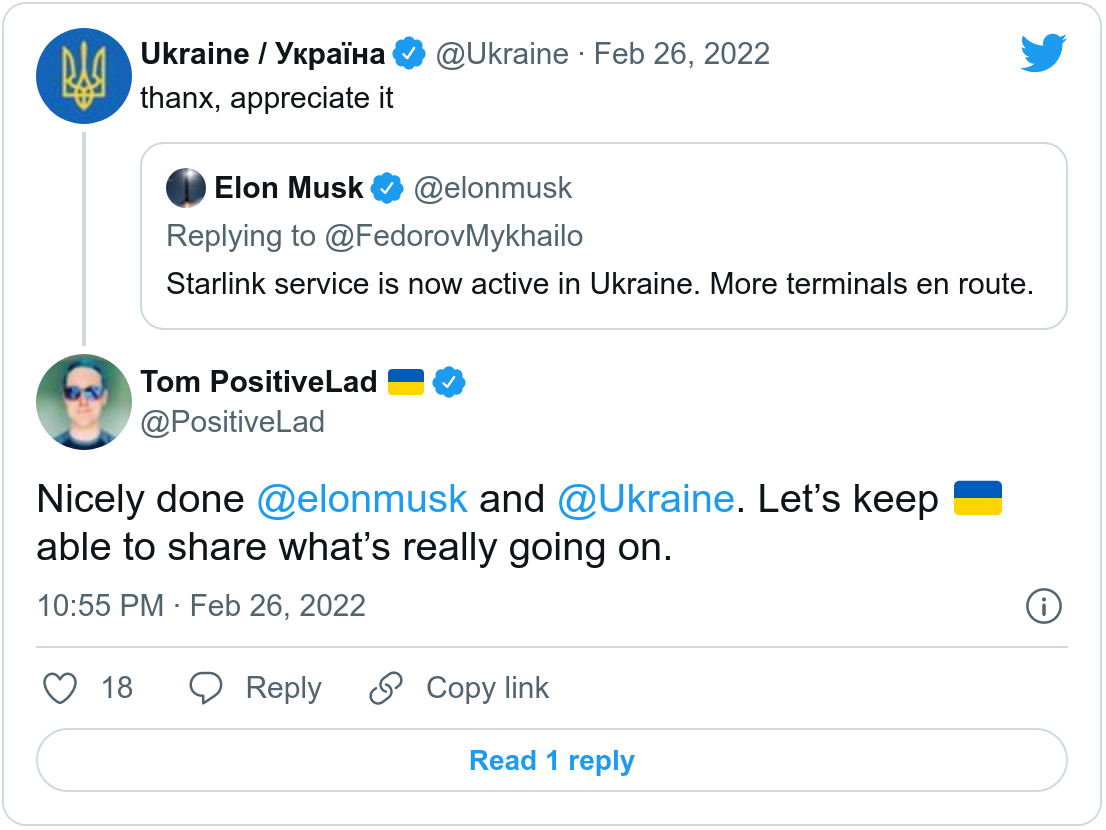Click the Tom PositiveLad display name
Image resolution: width=1106 pixels, height=830 pixels.
(259, 382)
